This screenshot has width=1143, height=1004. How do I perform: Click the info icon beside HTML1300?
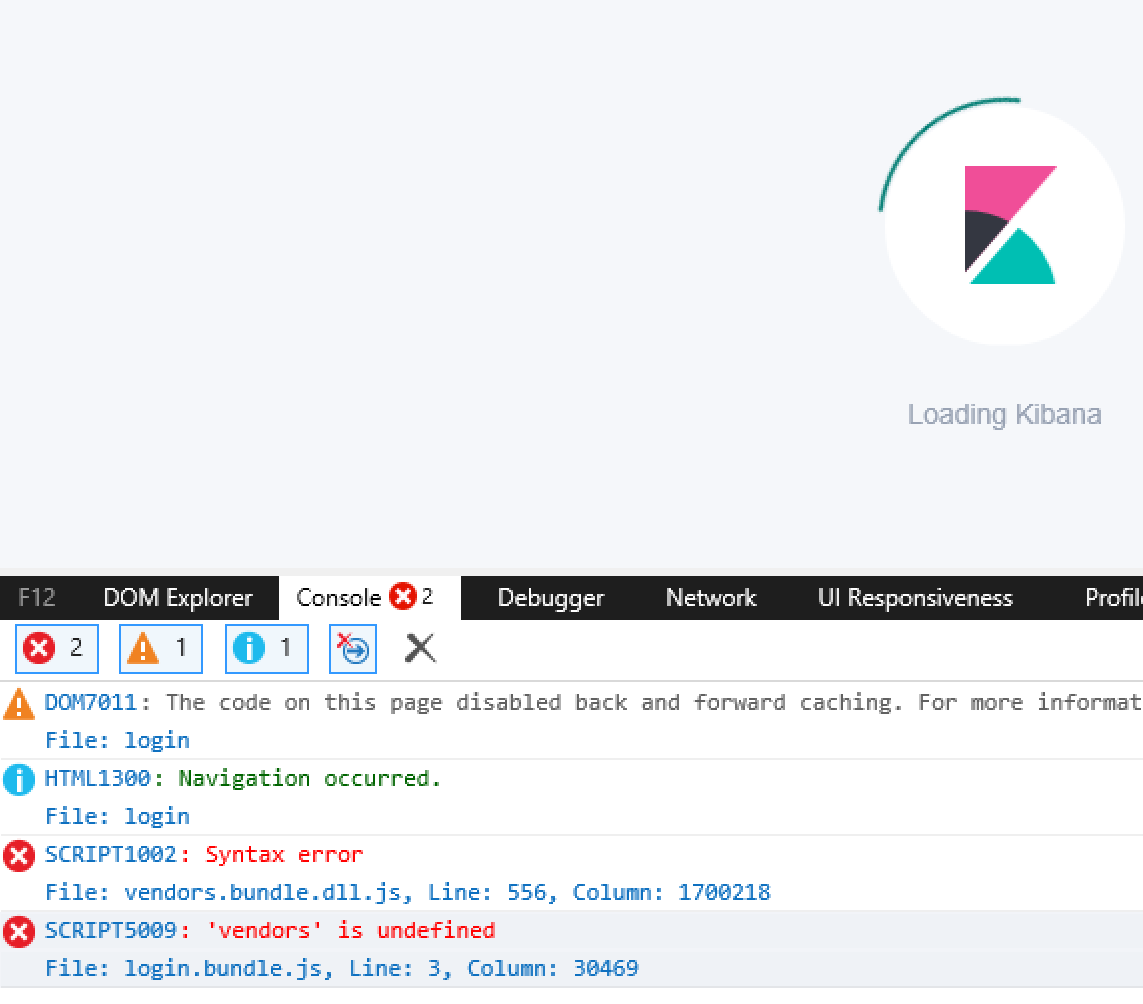pyautogui.click(x=19, y=780)
